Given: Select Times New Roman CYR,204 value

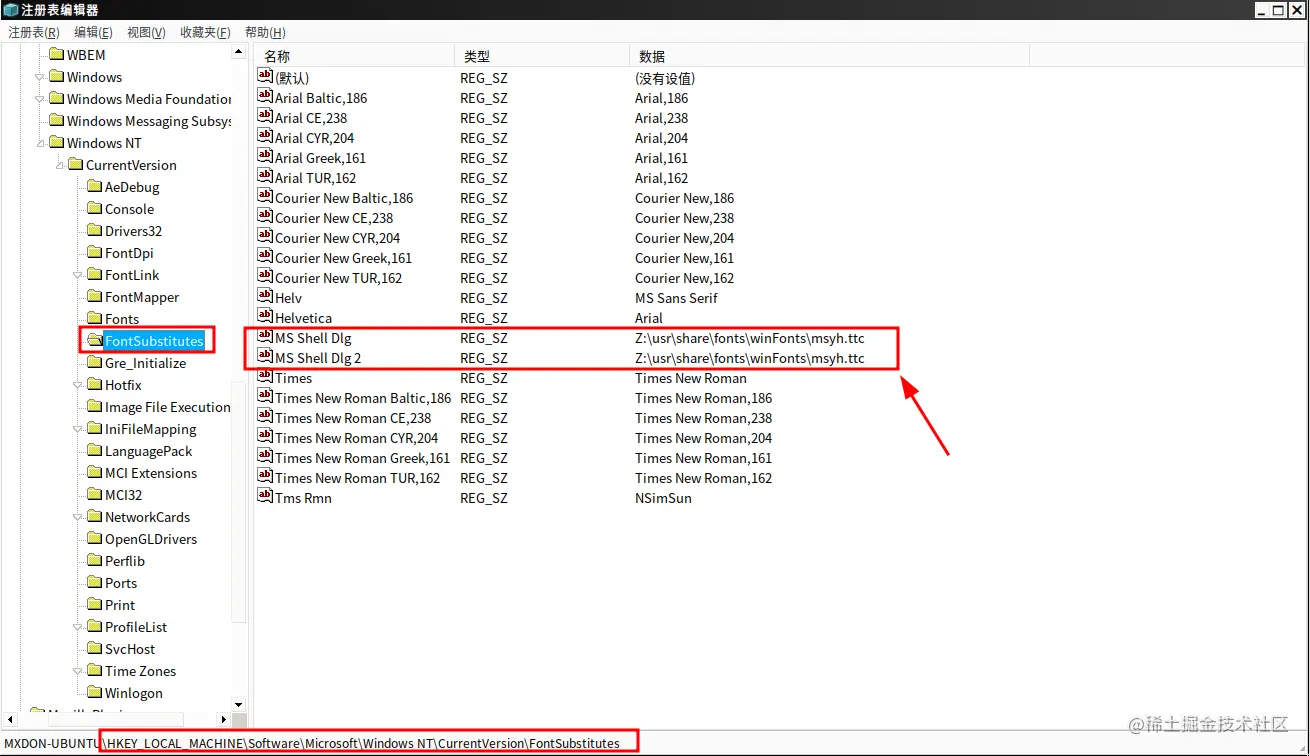Looking at the screenshot, I should coord(357,438).
